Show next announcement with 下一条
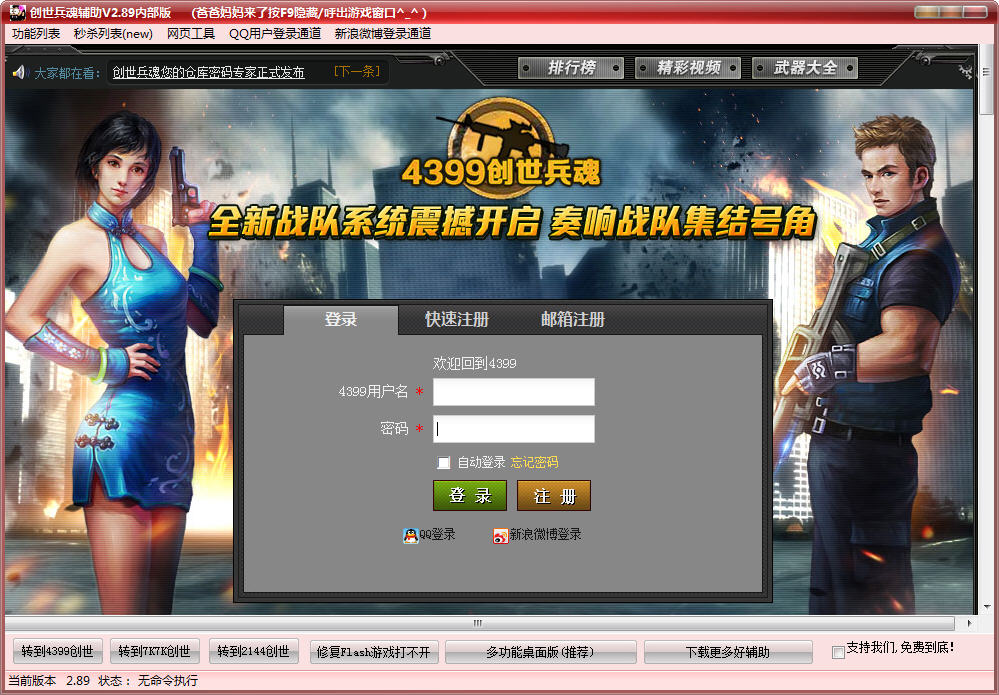 click(357, 71)
